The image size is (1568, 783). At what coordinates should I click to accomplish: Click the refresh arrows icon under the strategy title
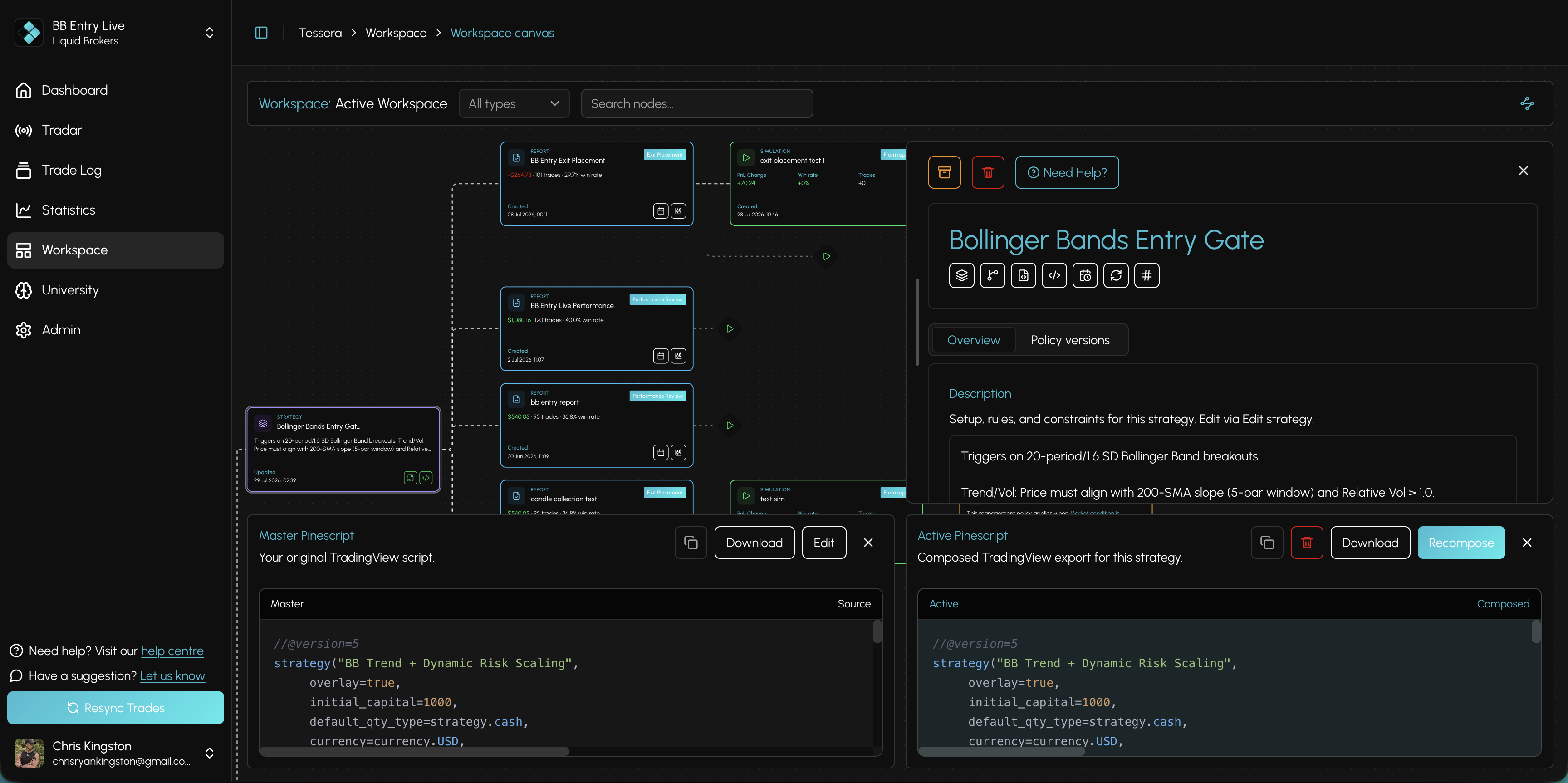[1116, 276]
